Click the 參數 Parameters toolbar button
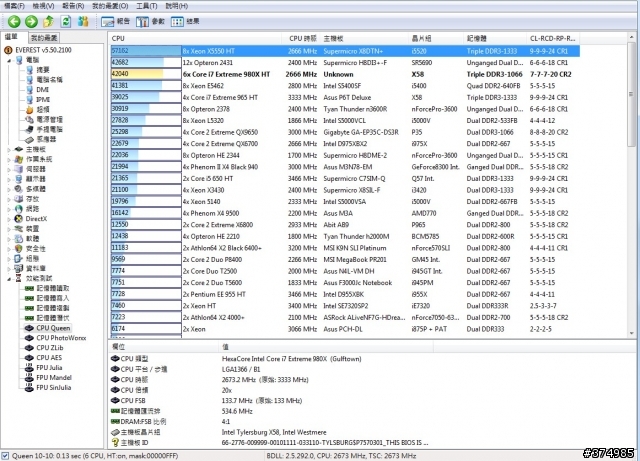640x461 pixels. 150,21
